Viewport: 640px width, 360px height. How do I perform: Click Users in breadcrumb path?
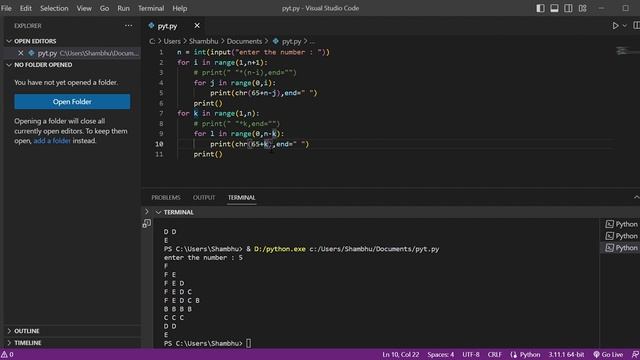[x=172, y=41]
